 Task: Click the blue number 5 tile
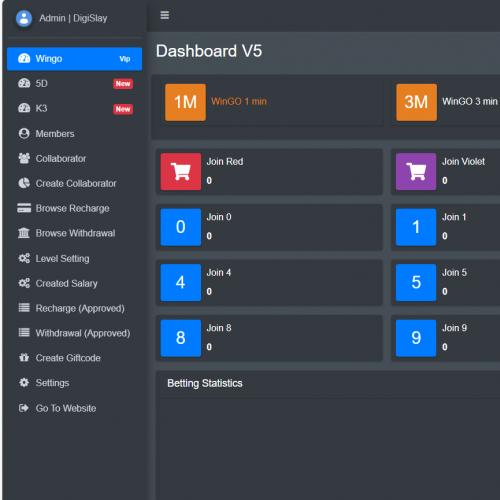[x=416, y=283]
